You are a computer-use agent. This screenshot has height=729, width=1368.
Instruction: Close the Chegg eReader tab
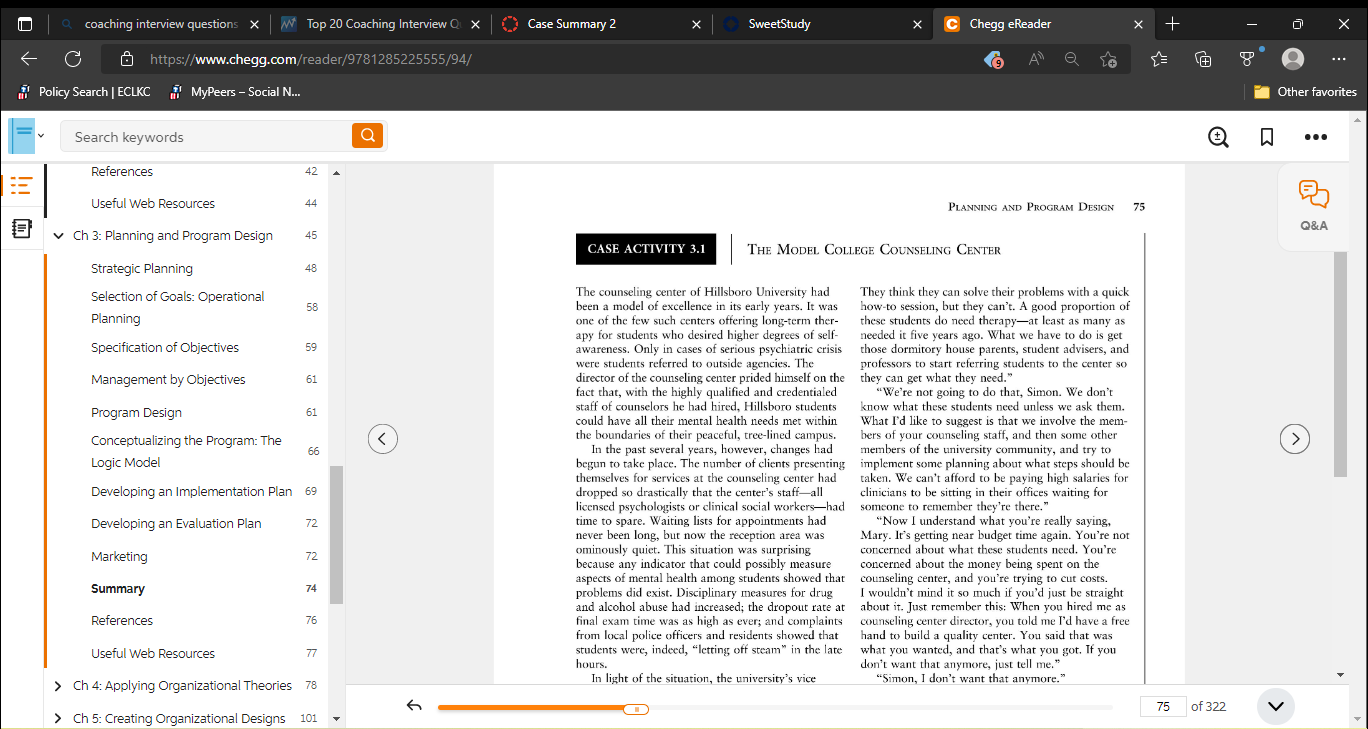click(1138, 24)
